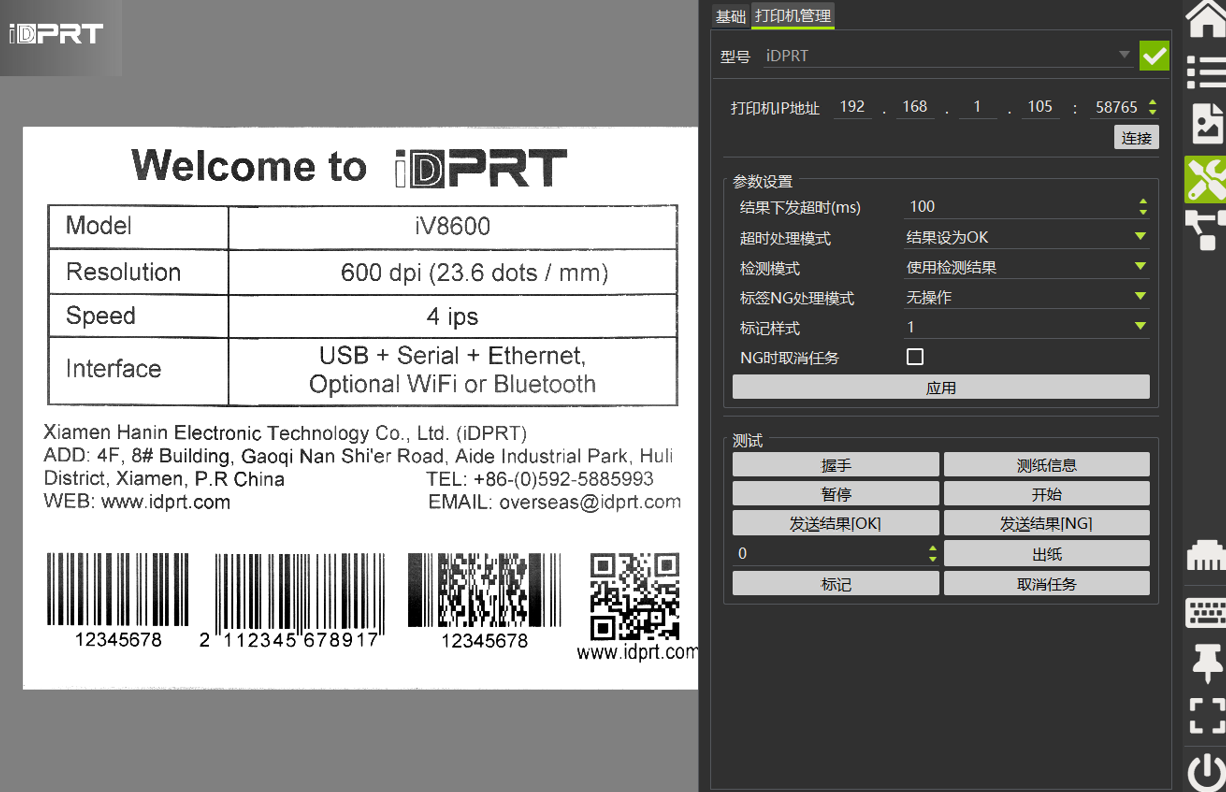Click the 'iV8600' model cell on label
Viewport: 1226px width, 792px height.
point(452,226)
